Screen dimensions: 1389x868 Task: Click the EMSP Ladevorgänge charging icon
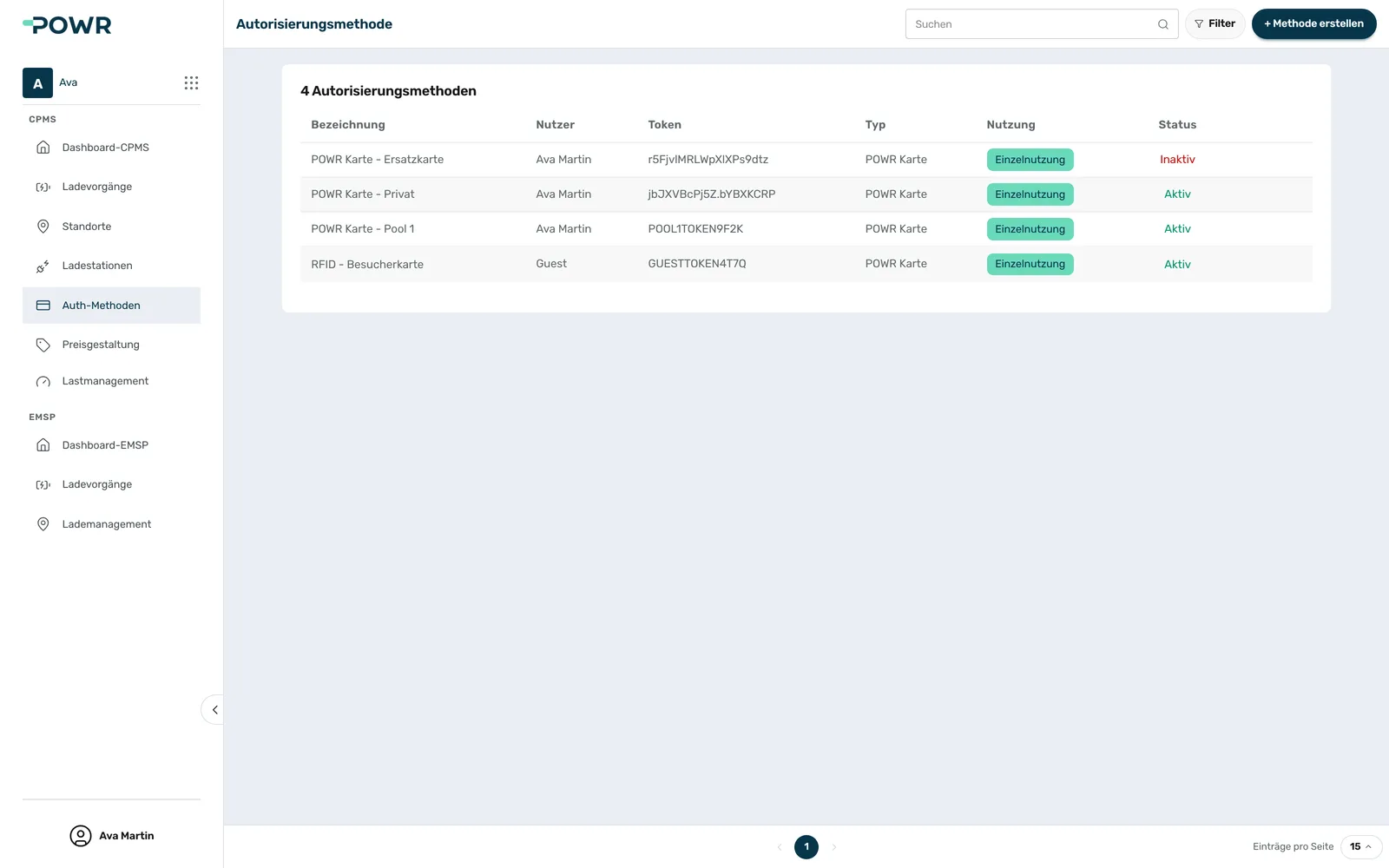43,484
